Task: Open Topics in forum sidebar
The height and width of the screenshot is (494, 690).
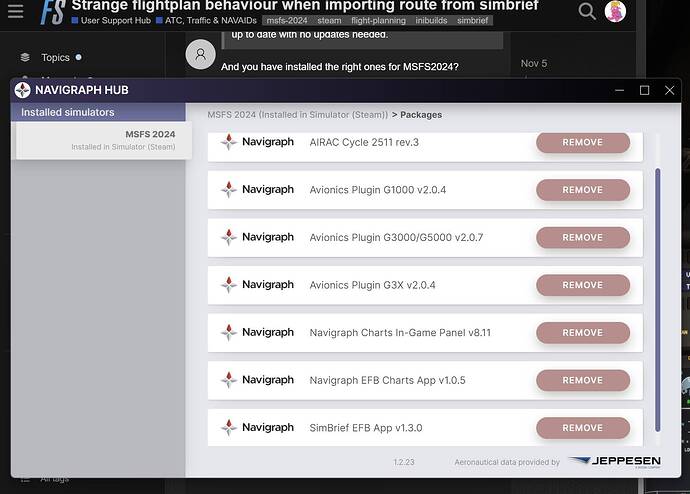Action: point(55,57)
